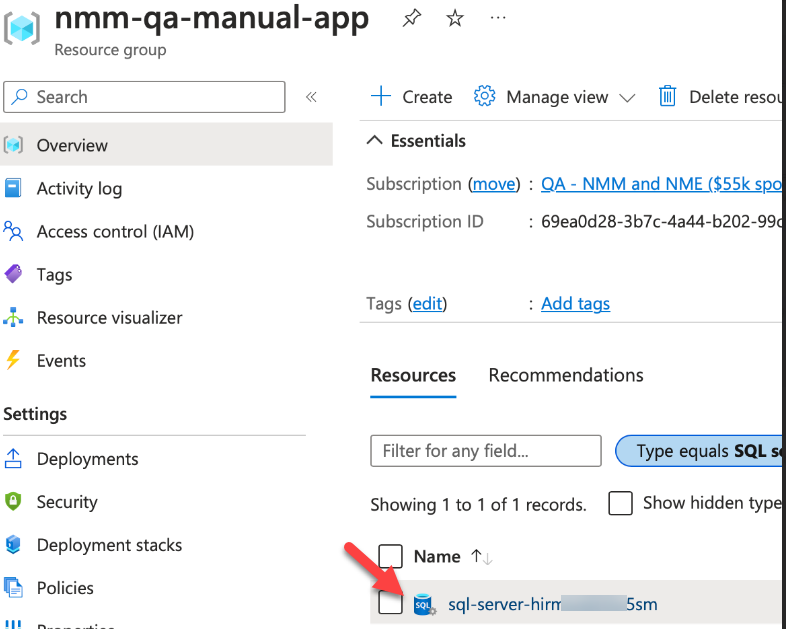Mark the resource group as favorite with the star
The image size is (786, 629).
pos(455,19)
